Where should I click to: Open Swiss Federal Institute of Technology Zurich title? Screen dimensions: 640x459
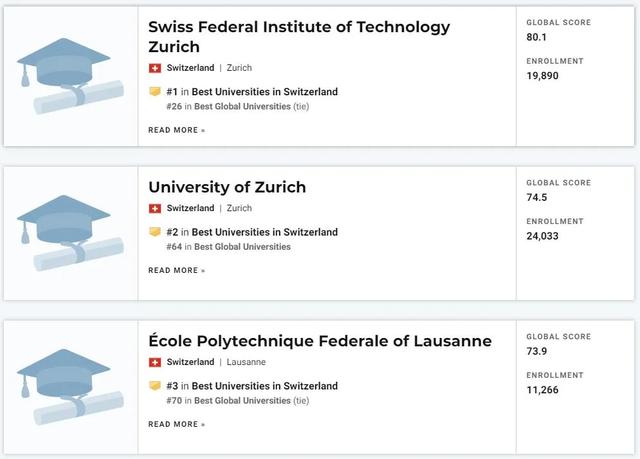click(x=299, y=37)
